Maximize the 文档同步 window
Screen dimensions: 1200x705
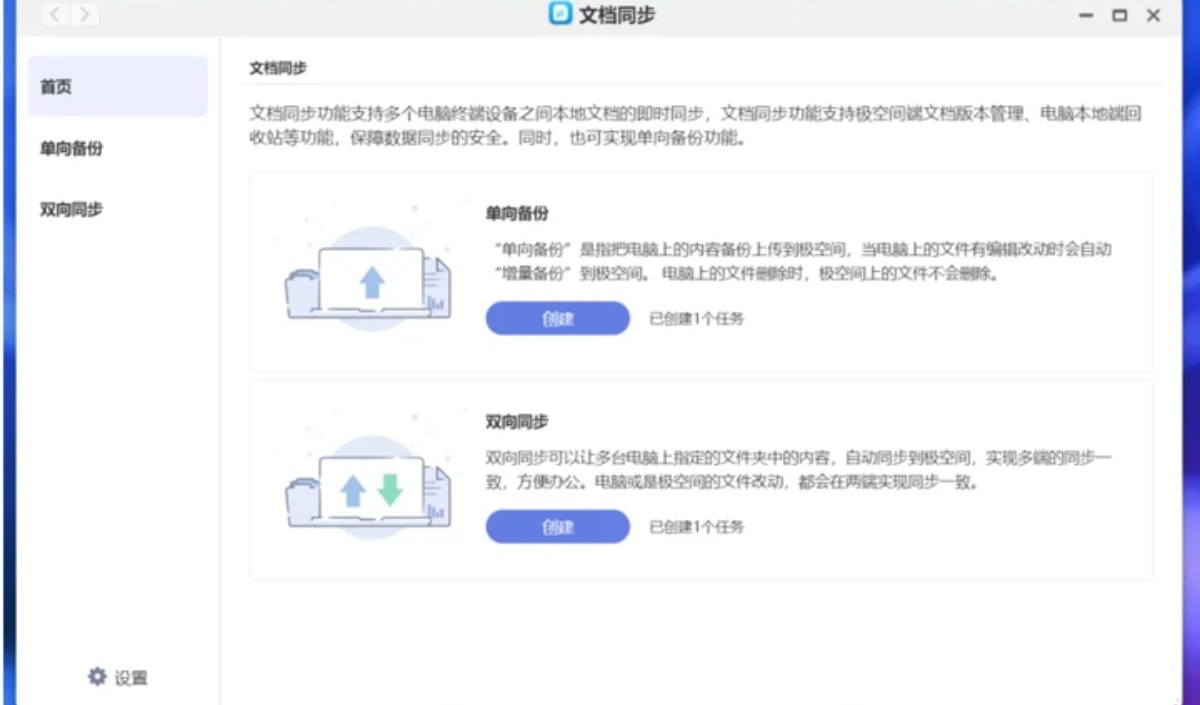[x=1120, y=16]
